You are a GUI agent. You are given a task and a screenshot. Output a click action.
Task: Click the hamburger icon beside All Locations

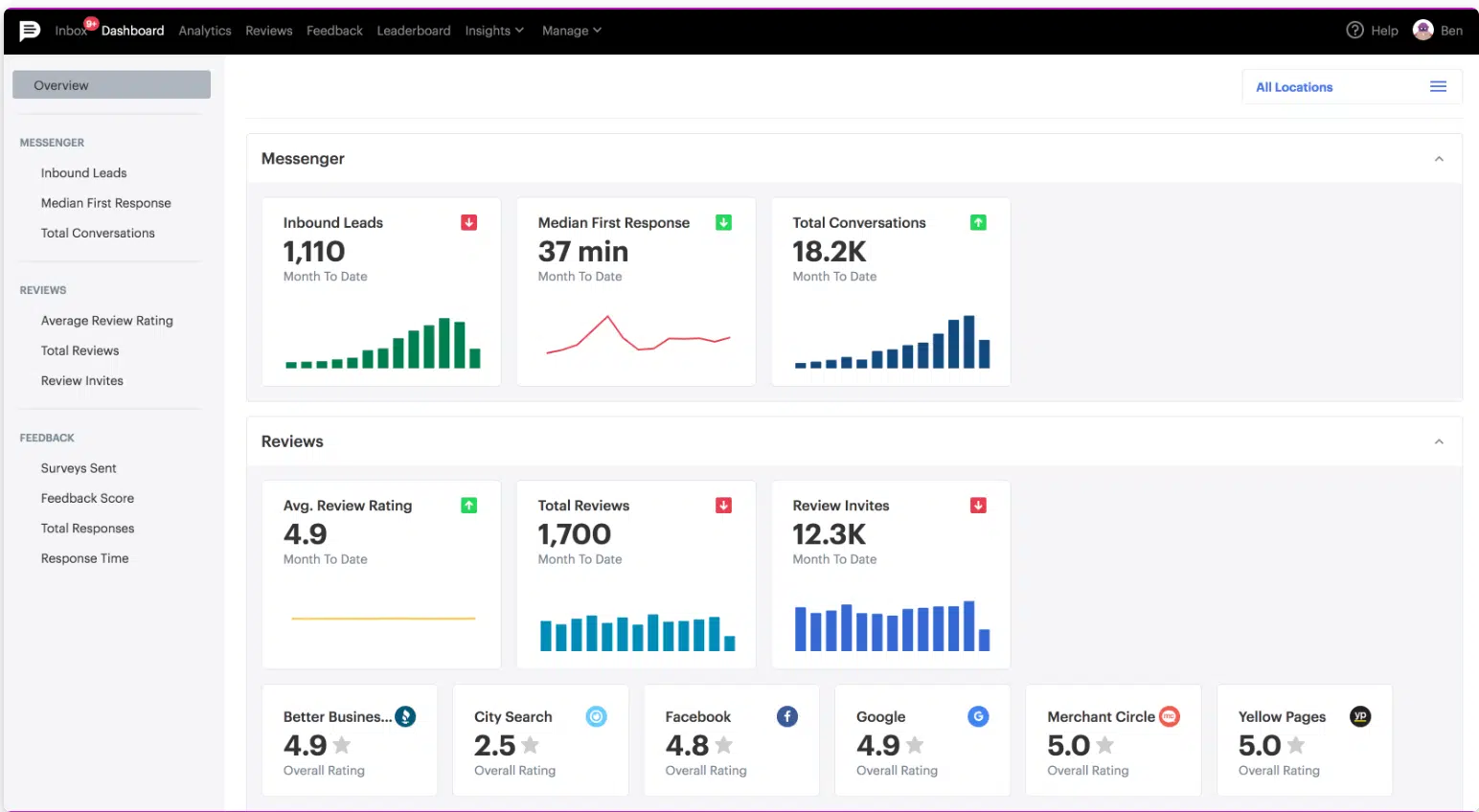[x=1438, y=86]
